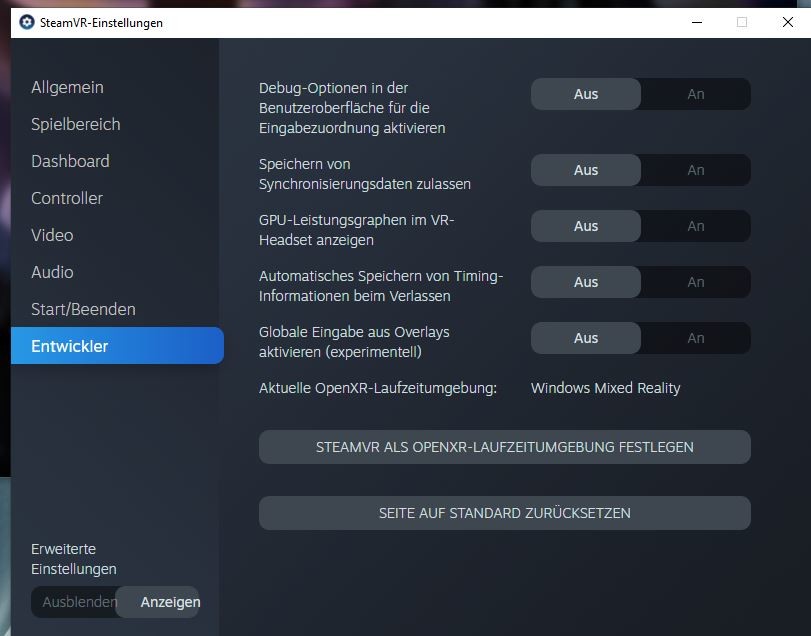
Task: Open the Dashboard settings section
Action: click(x=70, y=161)
